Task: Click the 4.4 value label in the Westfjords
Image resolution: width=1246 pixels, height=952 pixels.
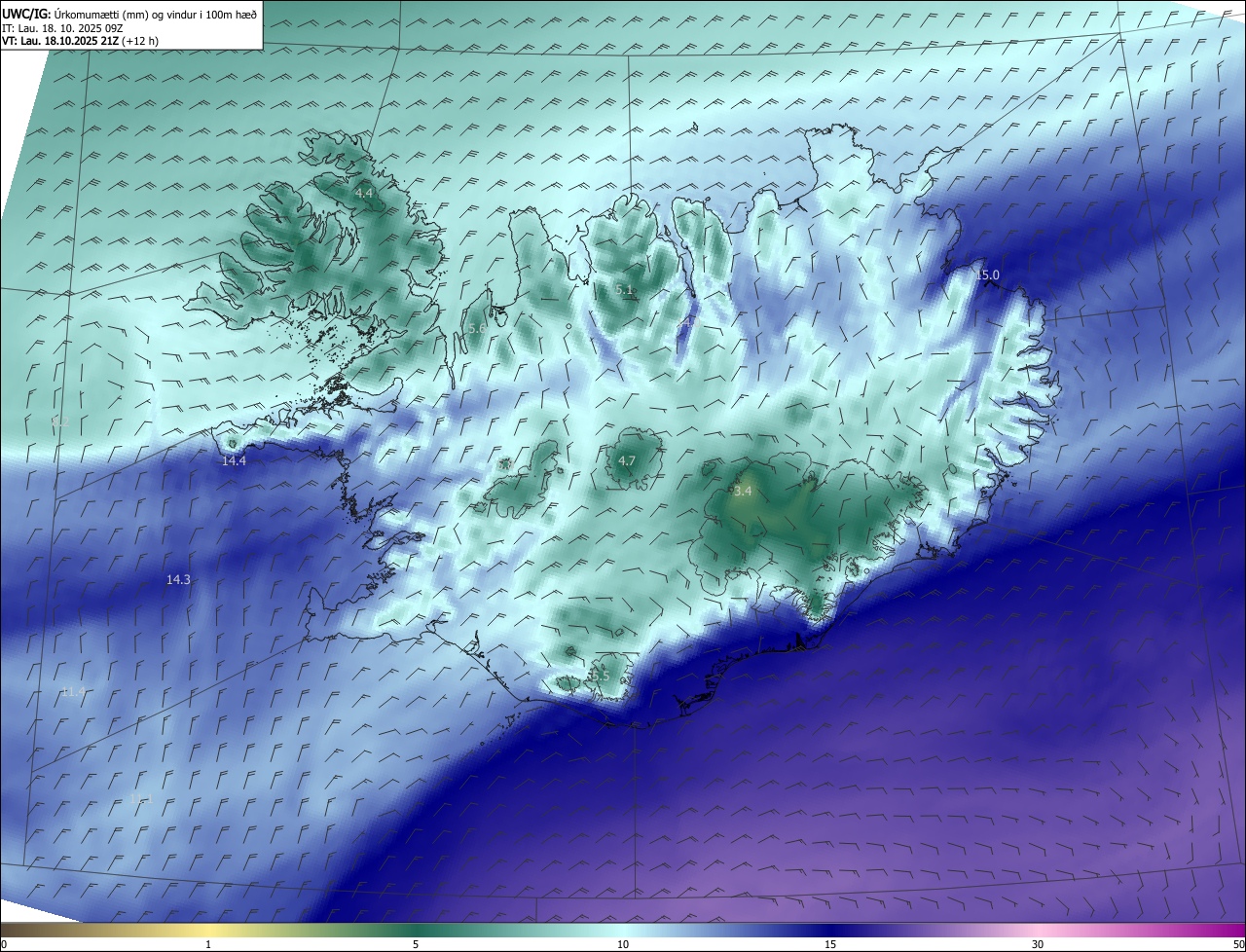Action: pos(363,194)
